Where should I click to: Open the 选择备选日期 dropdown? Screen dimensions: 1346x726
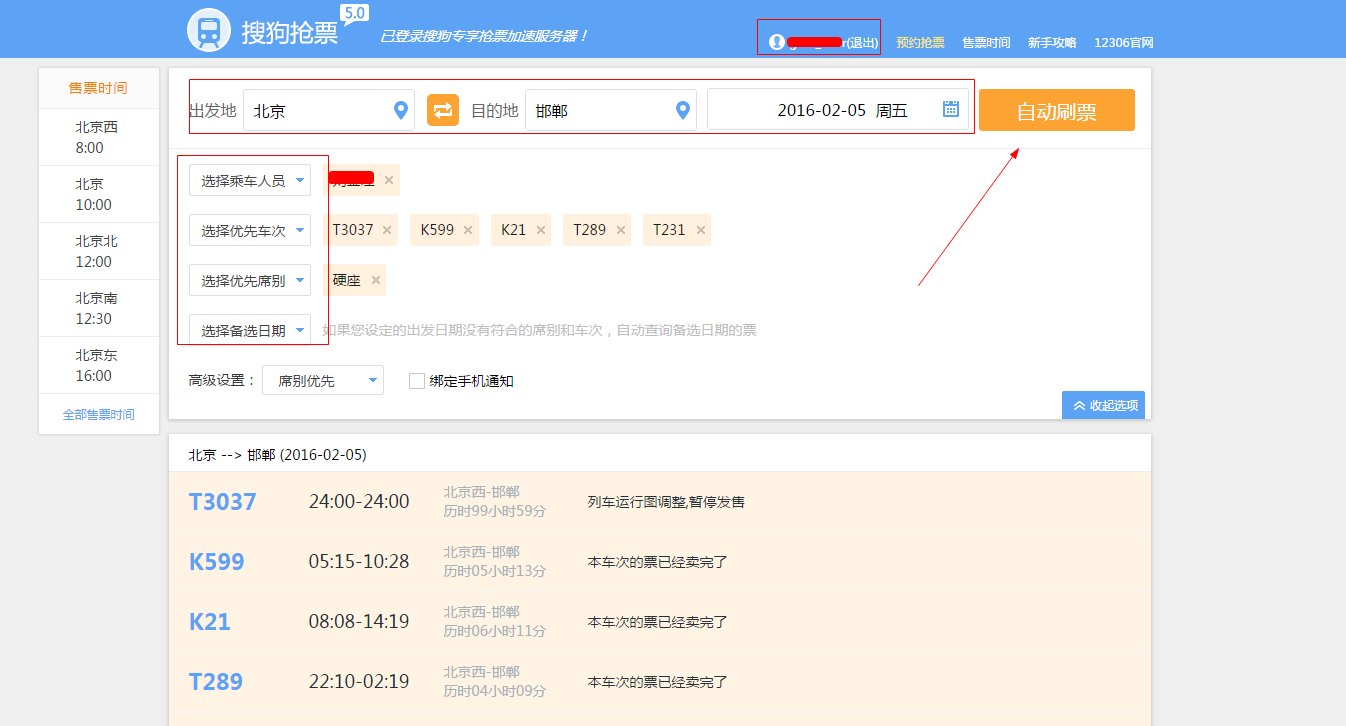[x=249, y=330]
